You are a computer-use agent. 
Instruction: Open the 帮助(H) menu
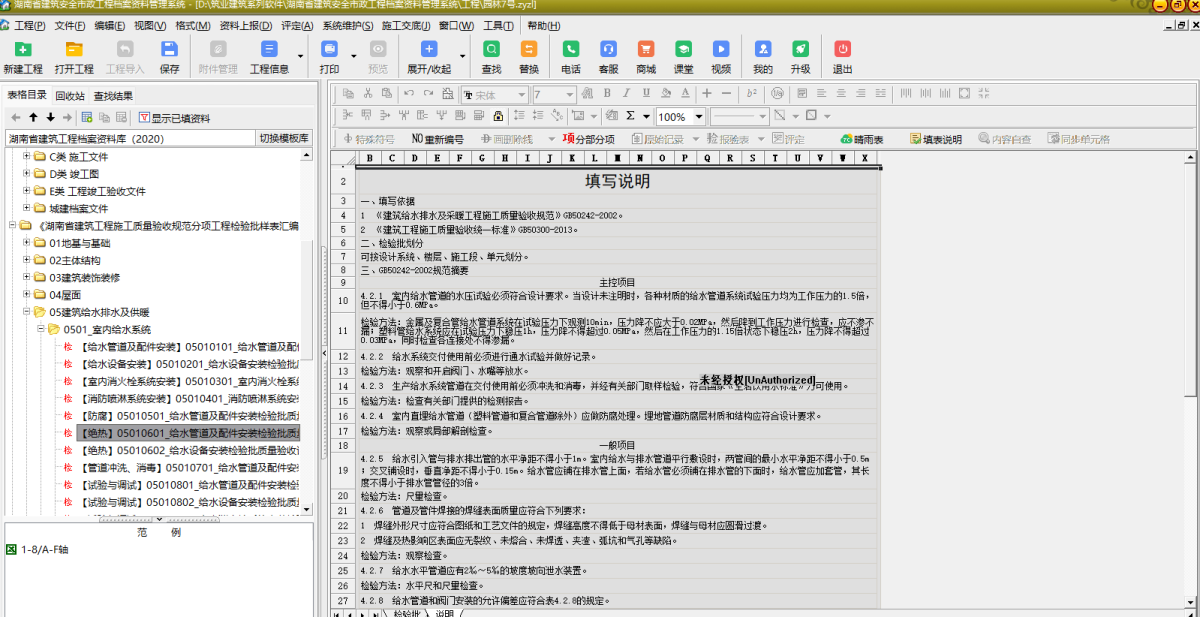[x=544, y=25]
